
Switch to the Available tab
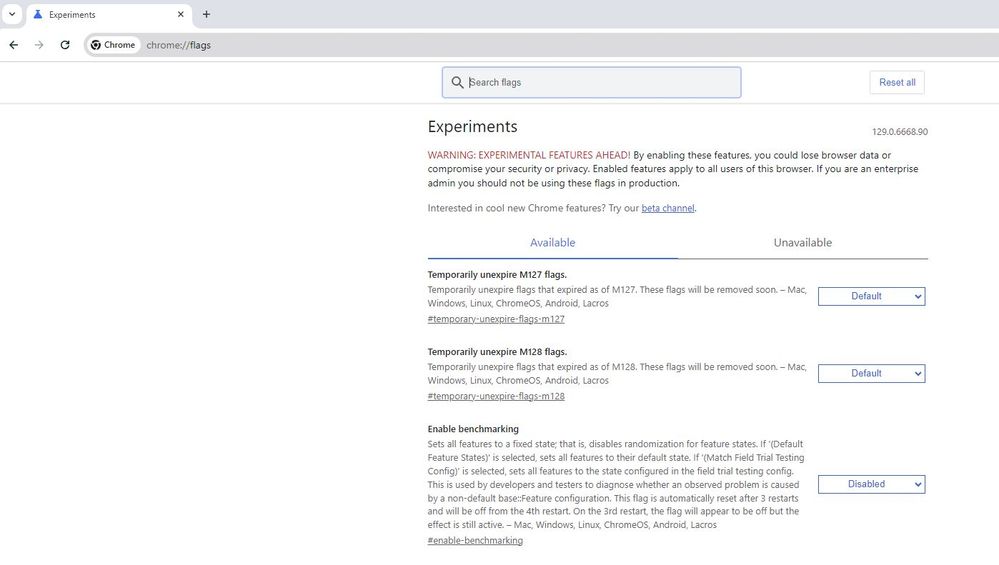[x=552, y=243]
